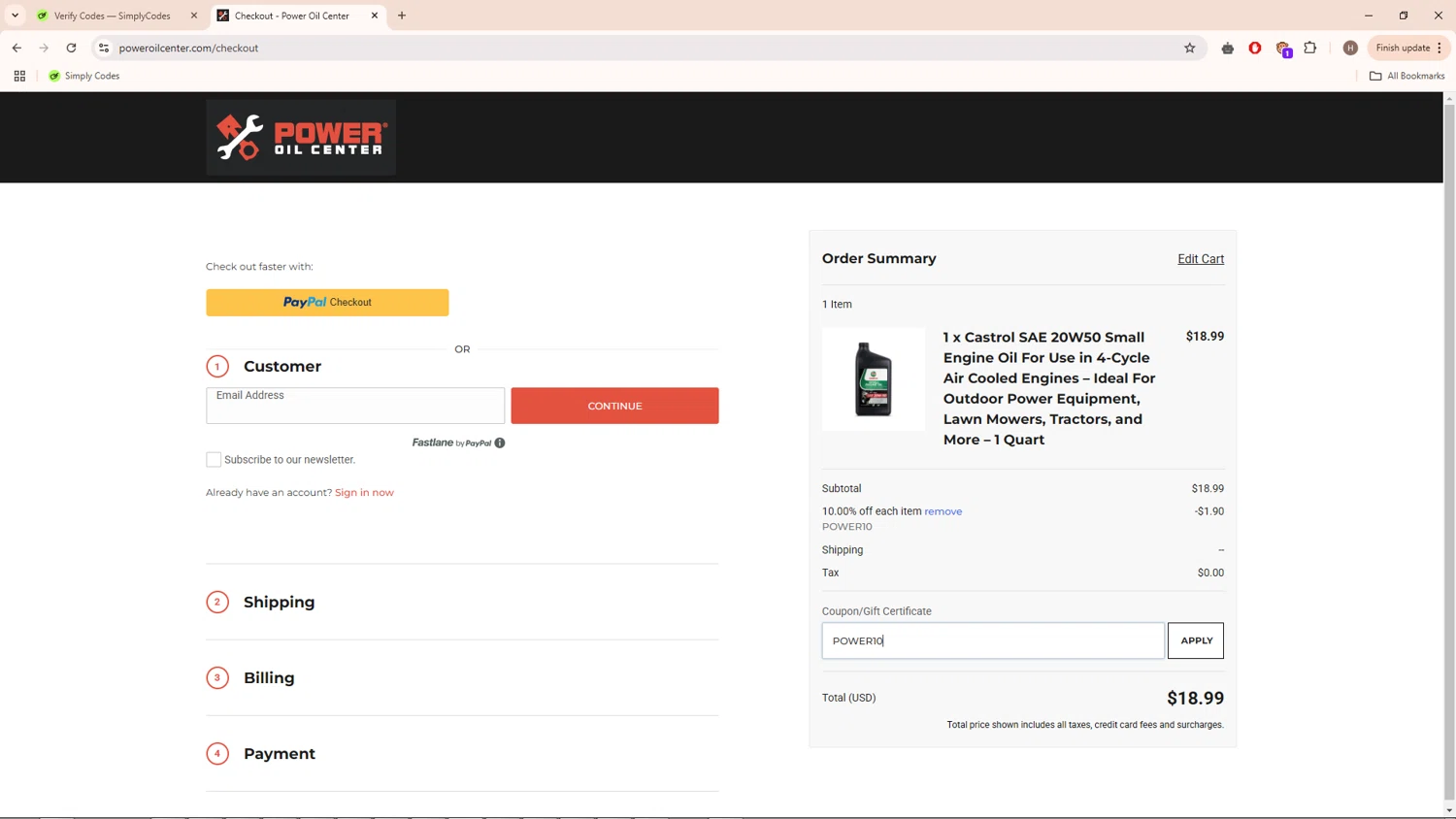Click the step 2 Shipping circle icon
Screen dimensions: 1456x819
pos(217,603)
